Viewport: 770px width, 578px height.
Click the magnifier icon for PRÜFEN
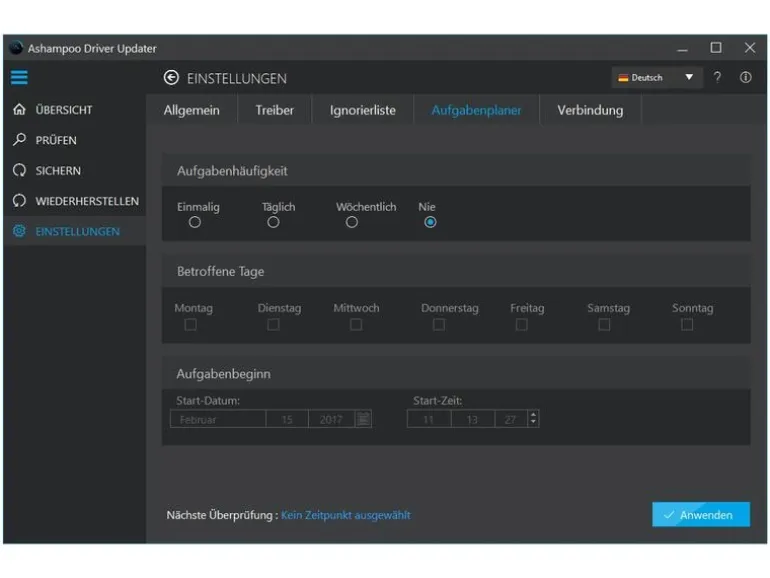click(20, 139)
